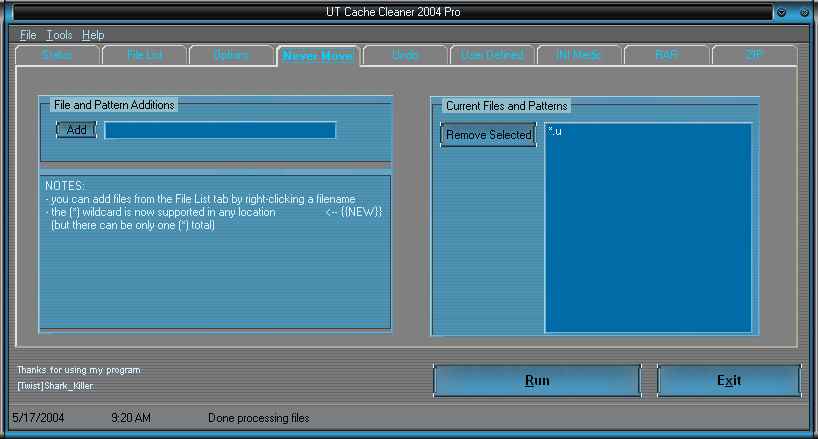Click the Exit button
Viewport: 818px width, 439px height.
729,381
